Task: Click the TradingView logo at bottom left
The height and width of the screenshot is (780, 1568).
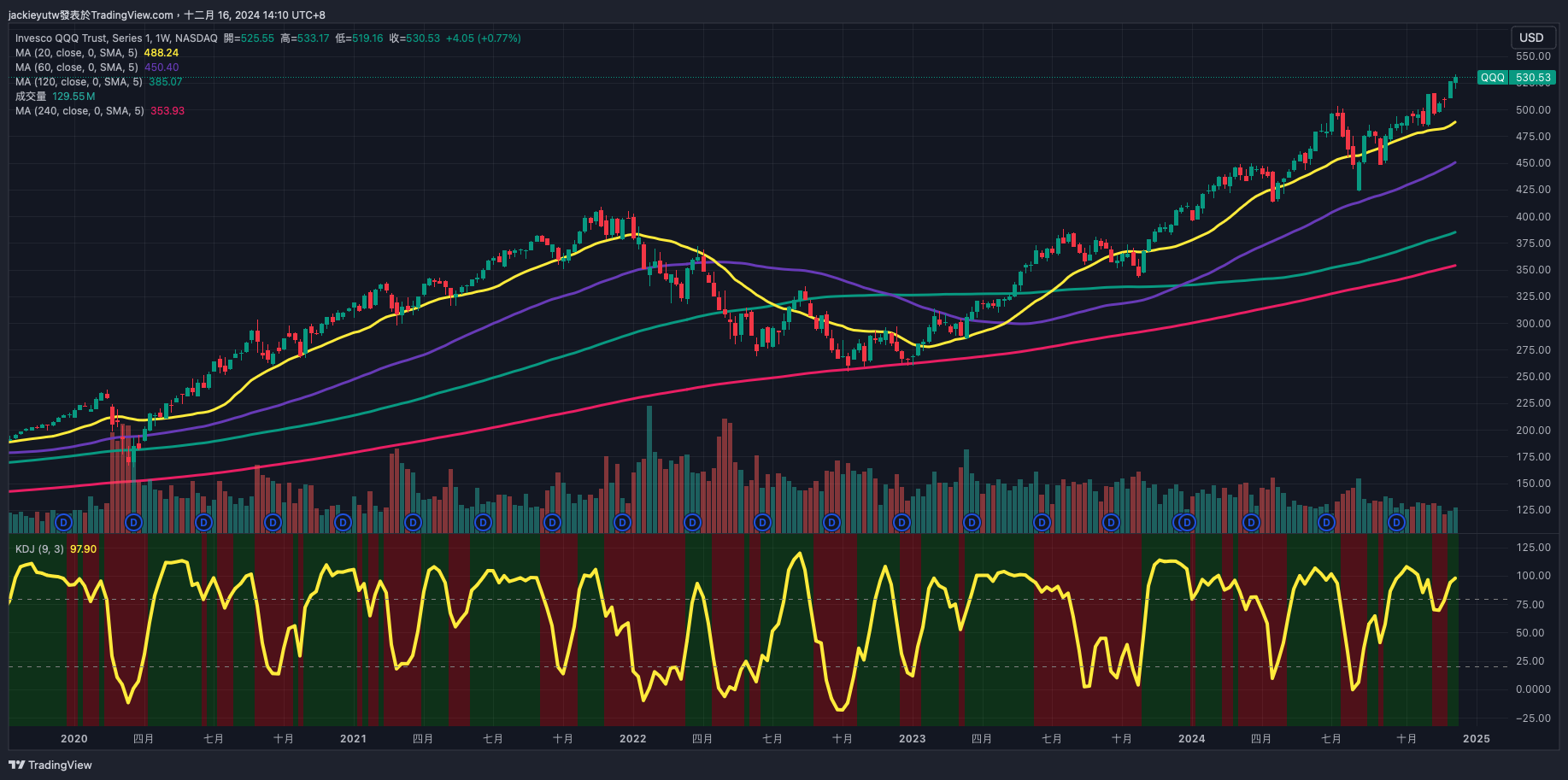Action: tap(50, 765)
